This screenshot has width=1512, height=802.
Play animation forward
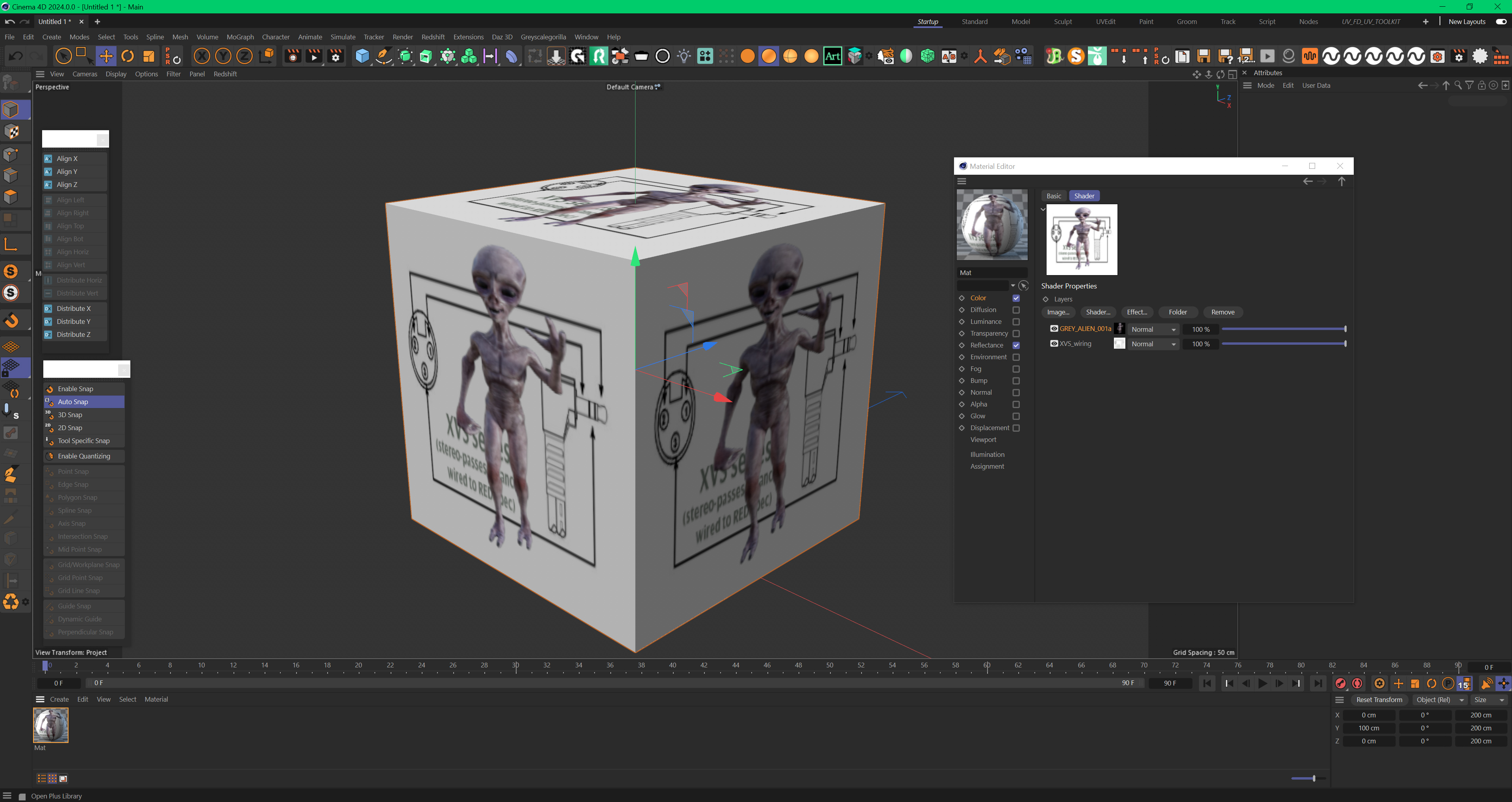(x=1262, y=684)
